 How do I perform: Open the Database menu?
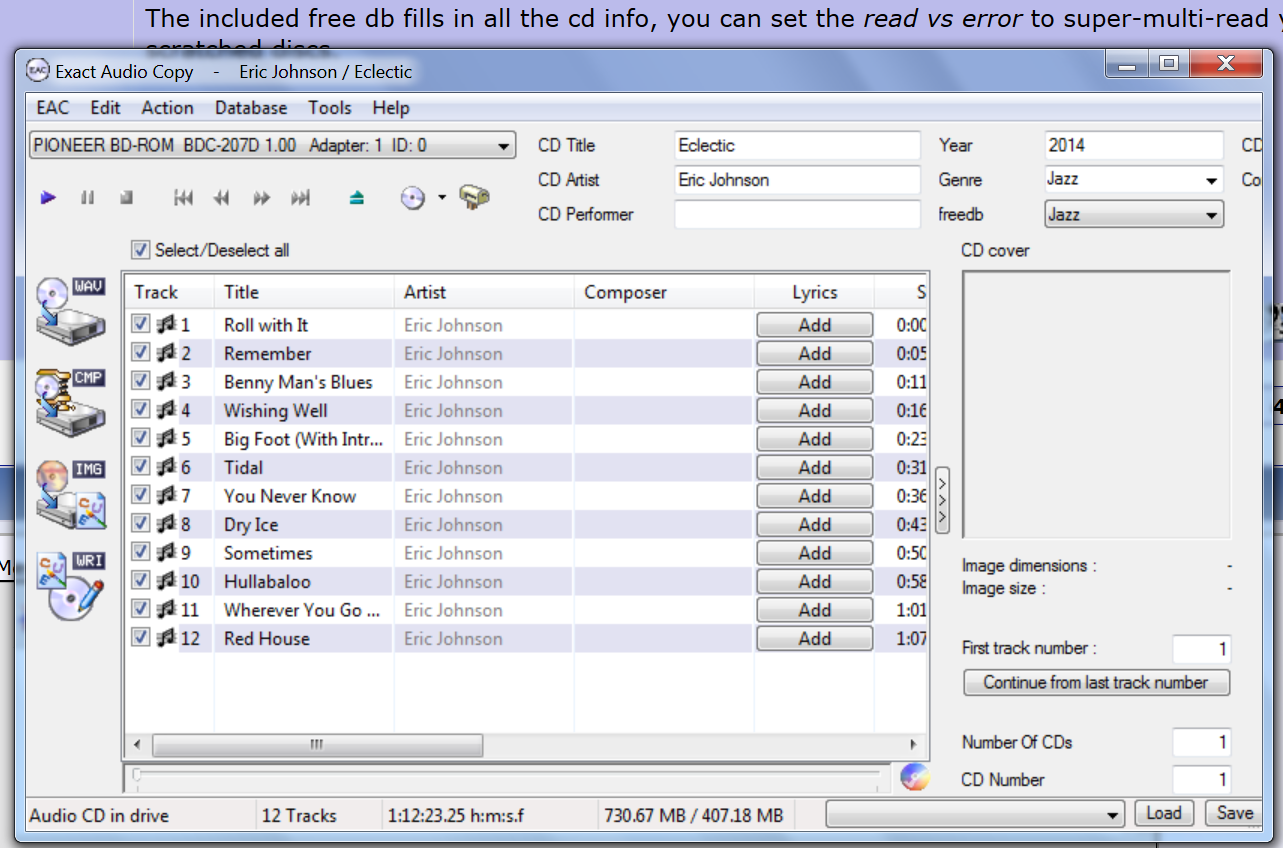[251, 108]
